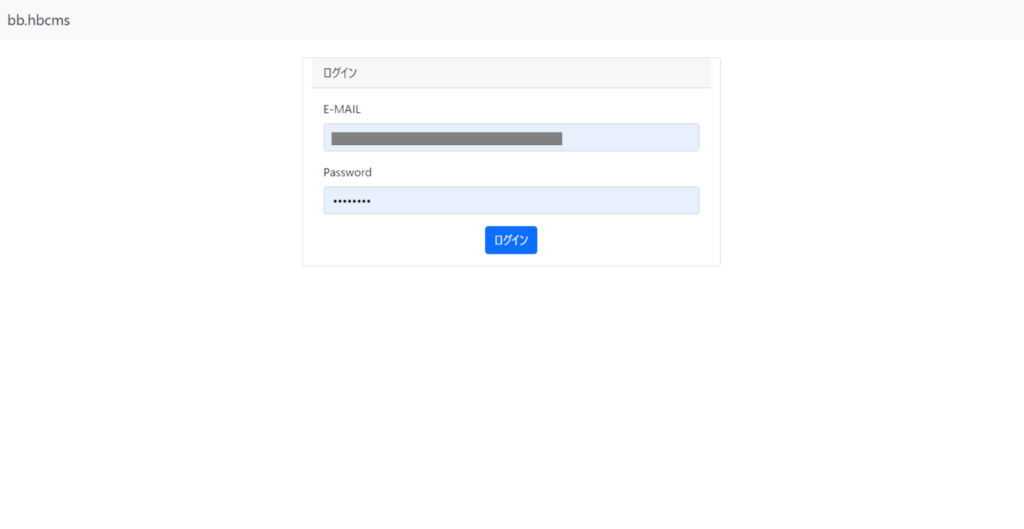Click the E-MAIL field label

click(x=342, y=109)
